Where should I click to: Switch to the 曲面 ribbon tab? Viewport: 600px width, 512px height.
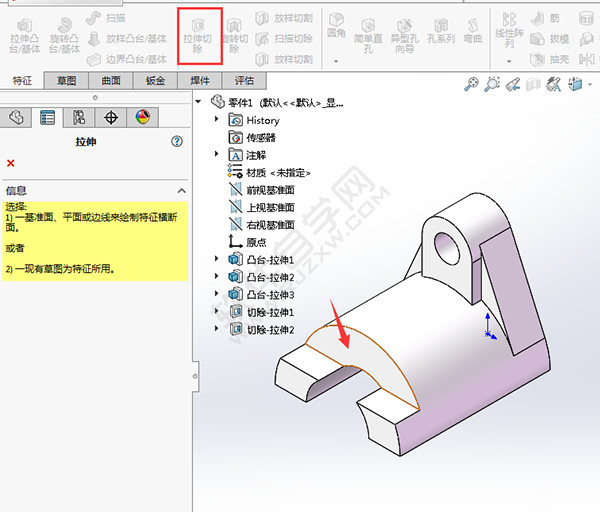pos(111,81)
